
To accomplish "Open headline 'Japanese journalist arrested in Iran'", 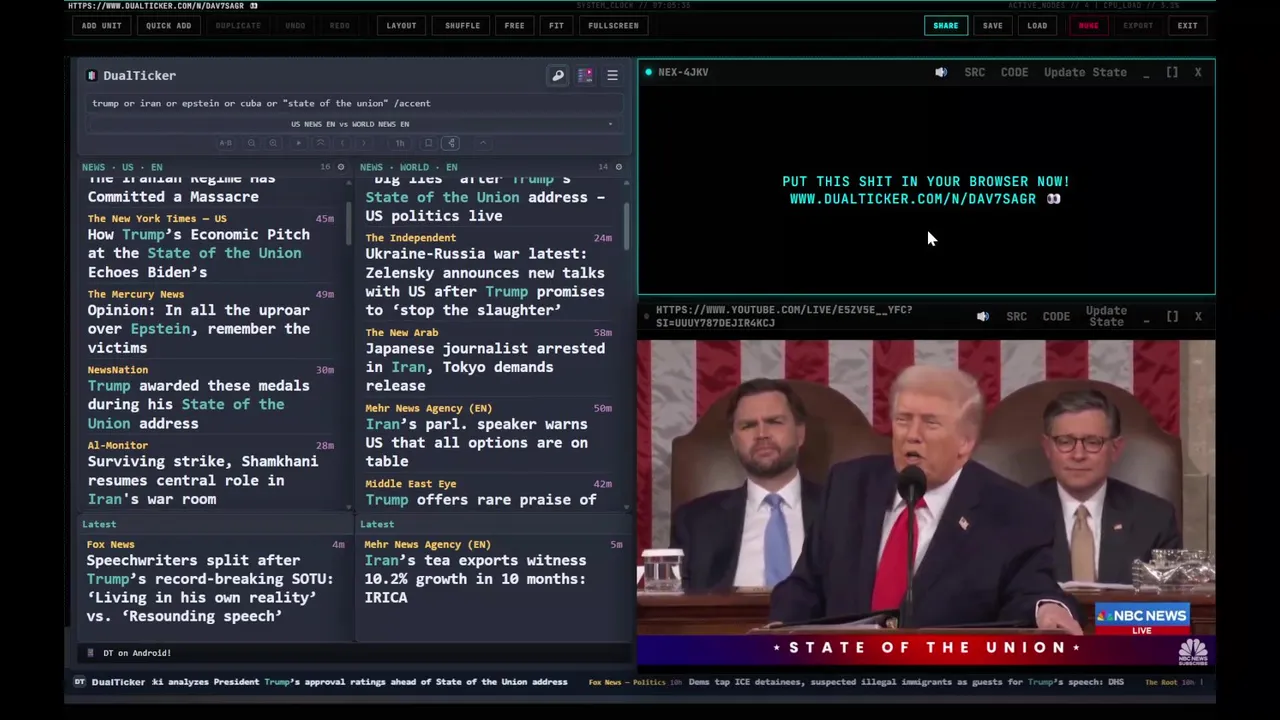I will [485, 367].
